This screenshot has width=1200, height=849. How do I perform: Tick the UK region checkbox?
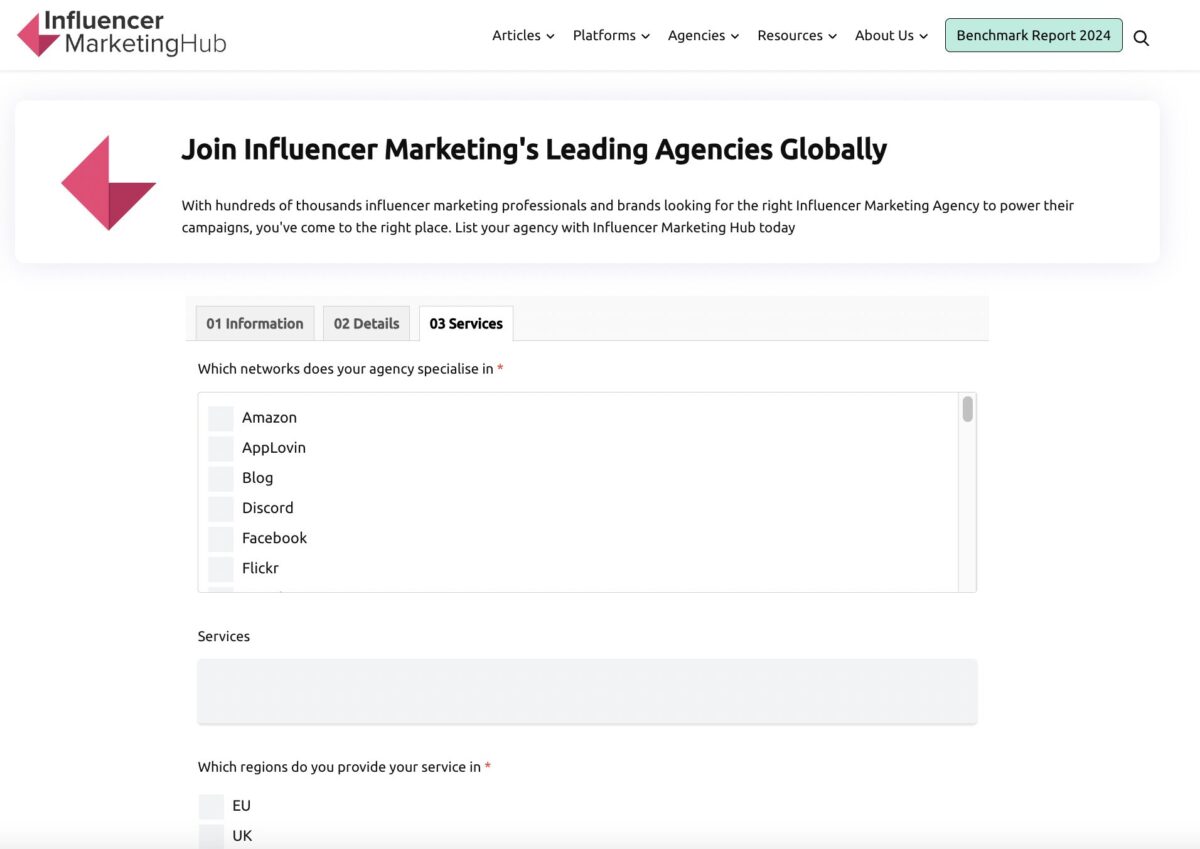211,836
